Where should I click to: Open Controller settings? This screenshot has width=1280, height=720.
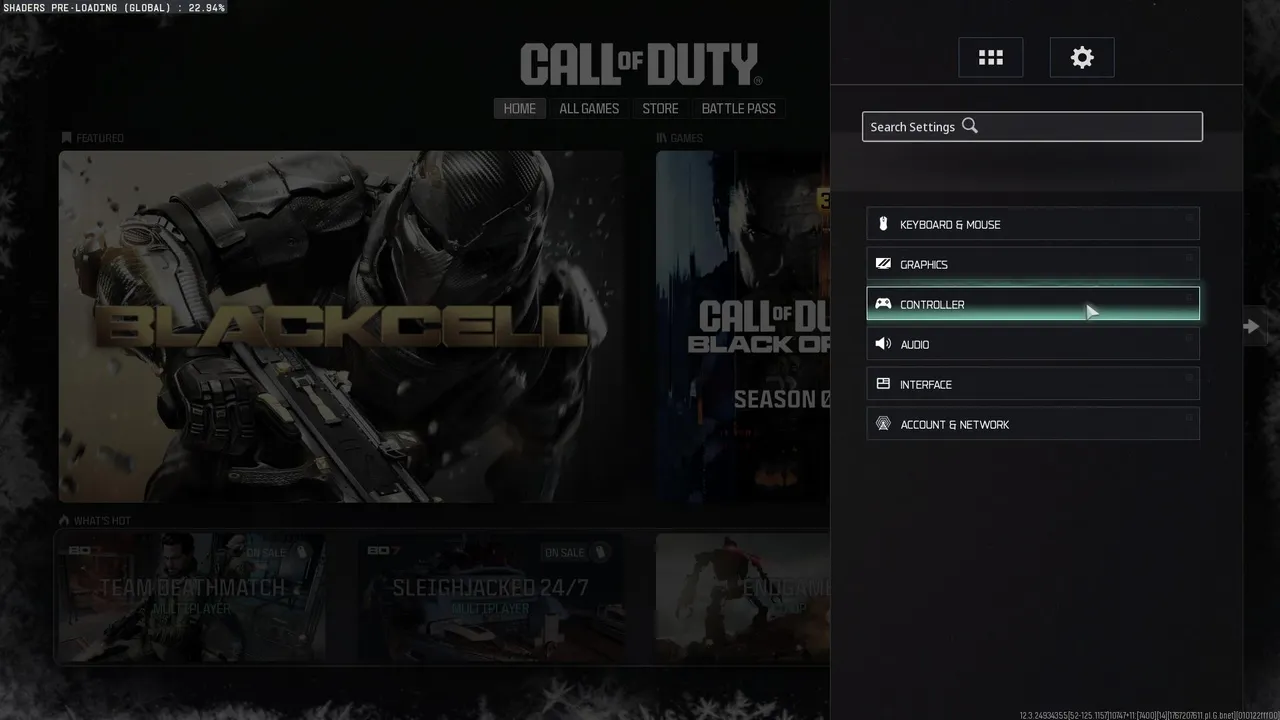click(x=1033, y=304)
